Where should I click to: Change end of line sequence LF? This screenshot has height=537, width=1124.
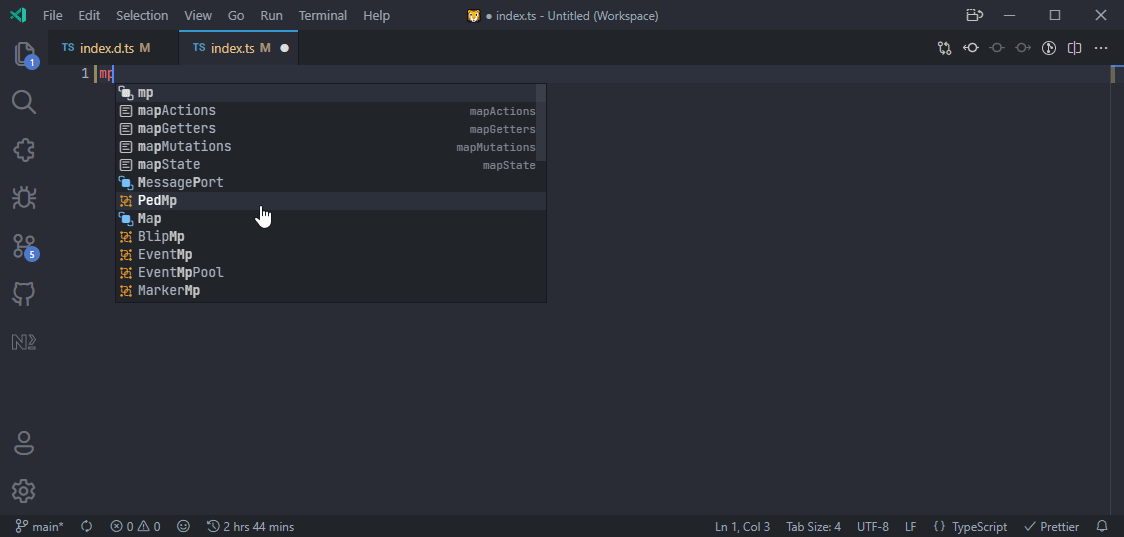[x=910, y=527]
